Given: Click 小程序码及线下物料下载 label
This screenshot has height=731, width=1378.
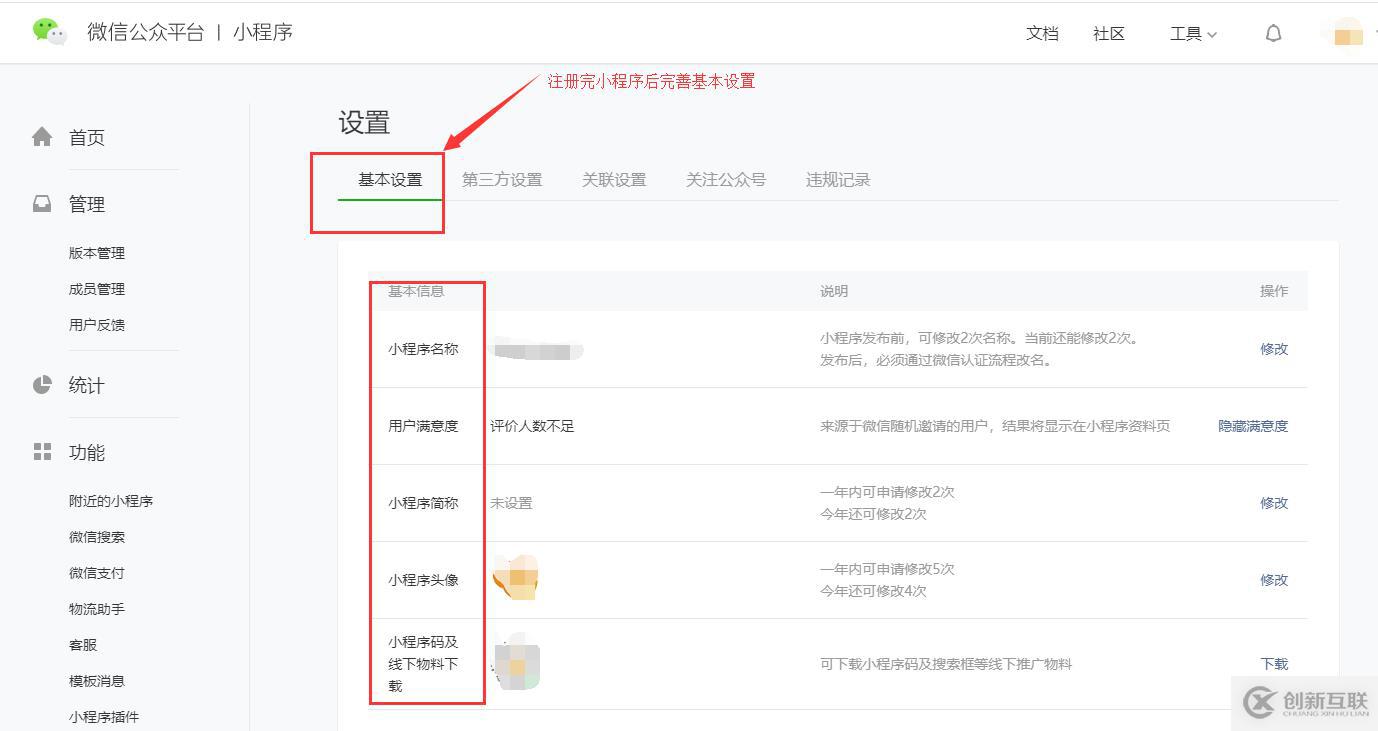Looking at the screenshot, I should click(x=423, y=664).
